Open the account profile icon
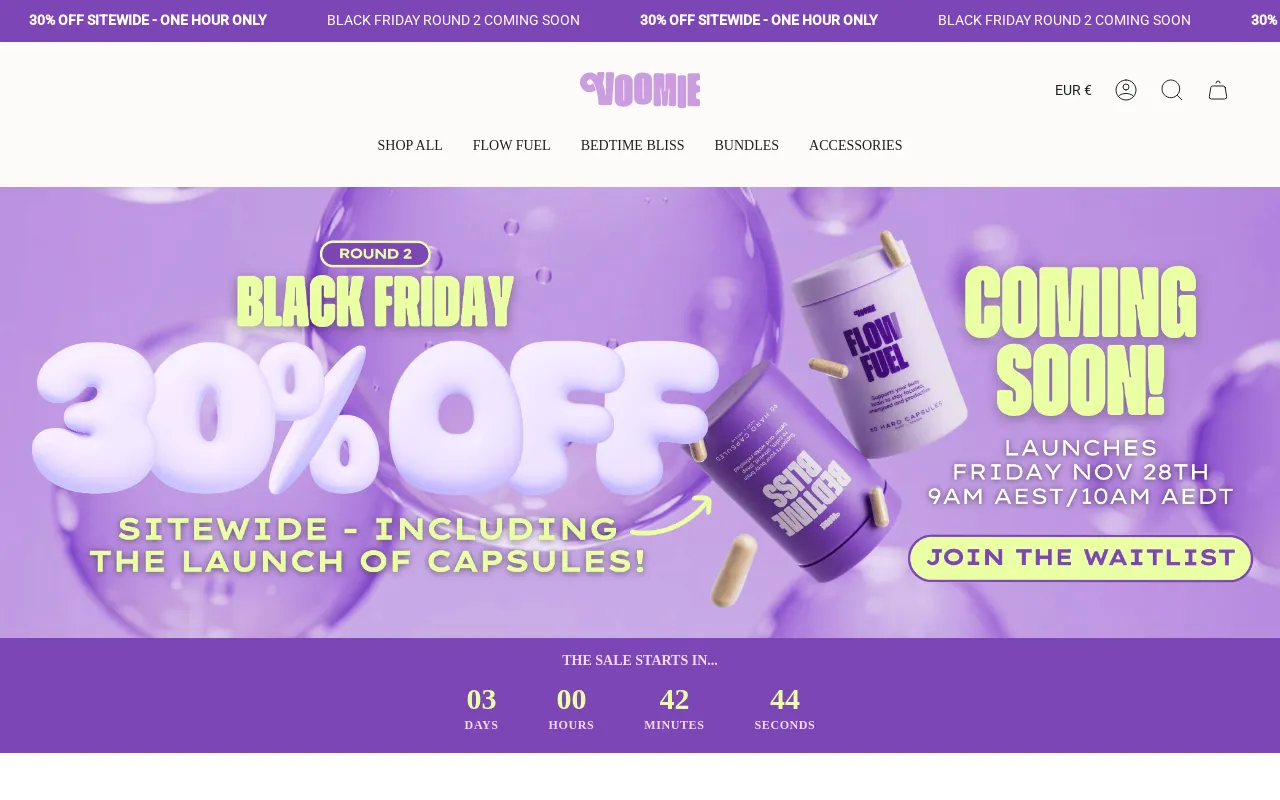1280x800 pixels. (1126, 90)
